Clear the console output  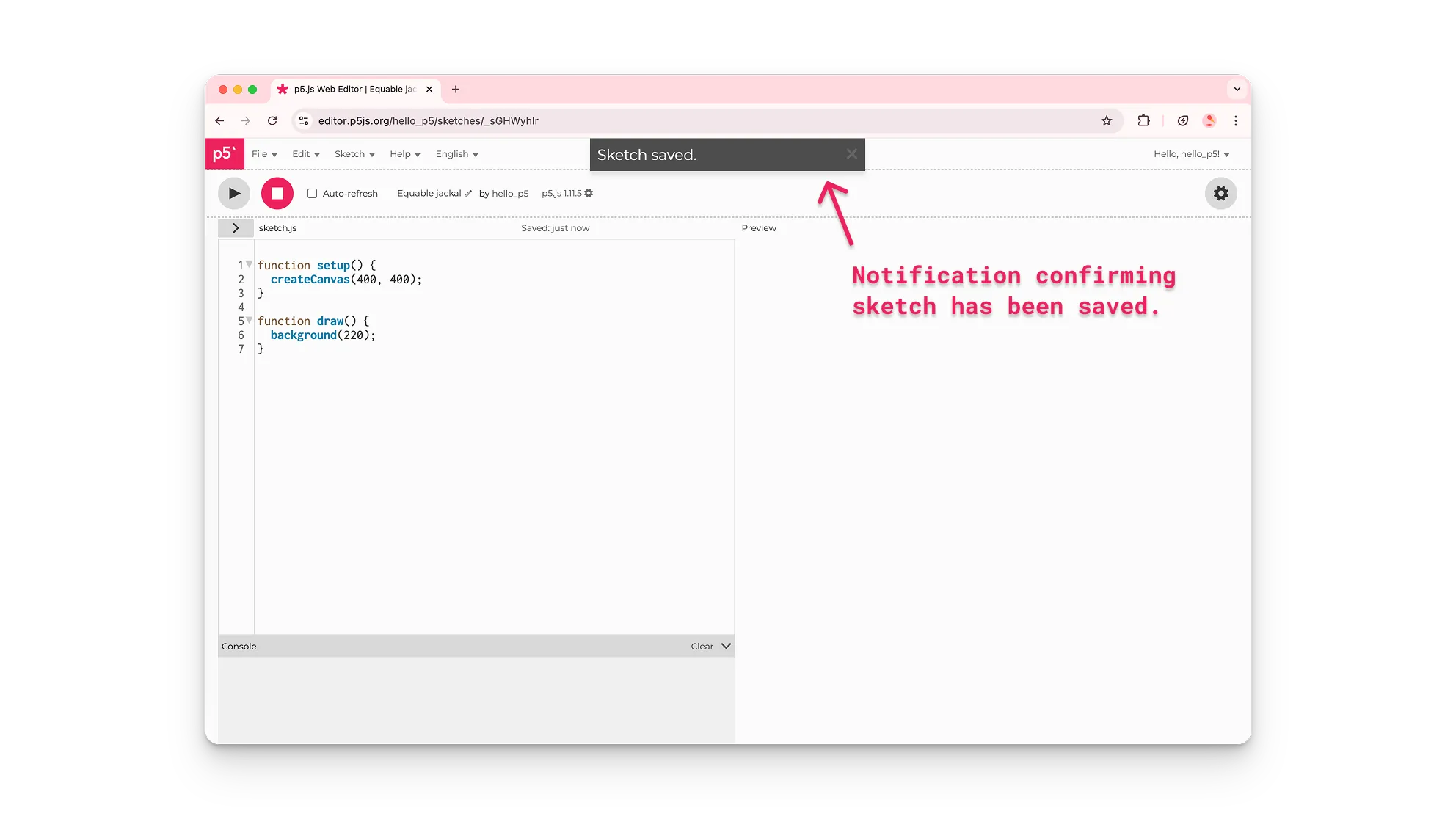pyautogui.click(x=701, y=647)
